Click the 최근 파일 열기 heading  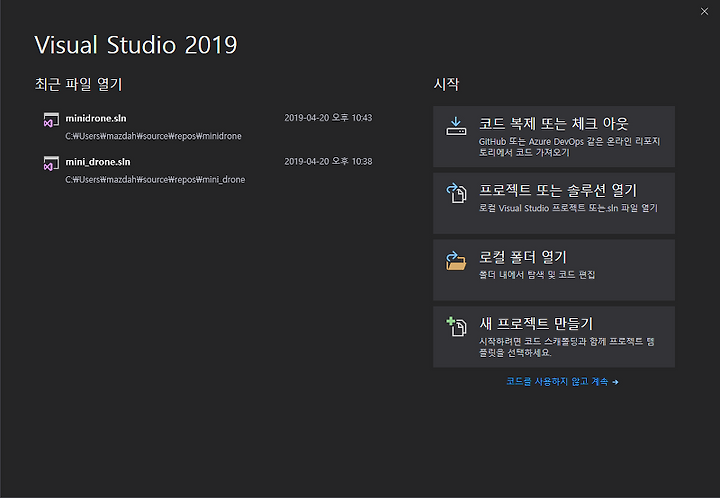(x=79, y=84)
